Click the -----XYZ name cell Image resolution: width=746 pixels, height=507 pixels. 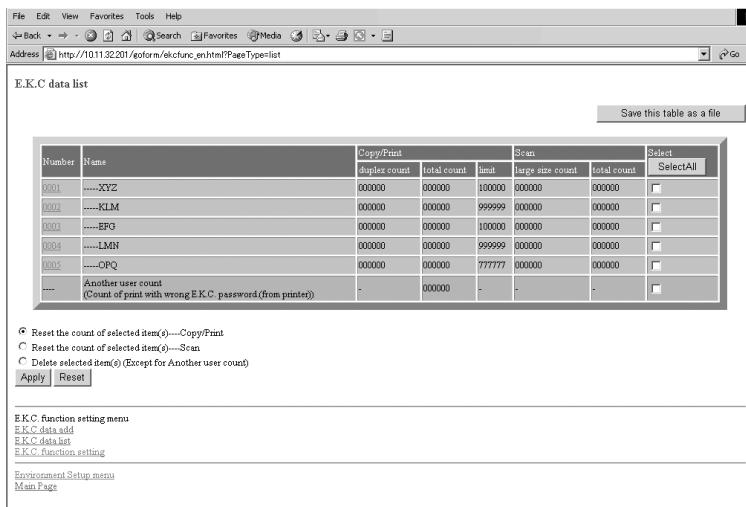(218, 188)
